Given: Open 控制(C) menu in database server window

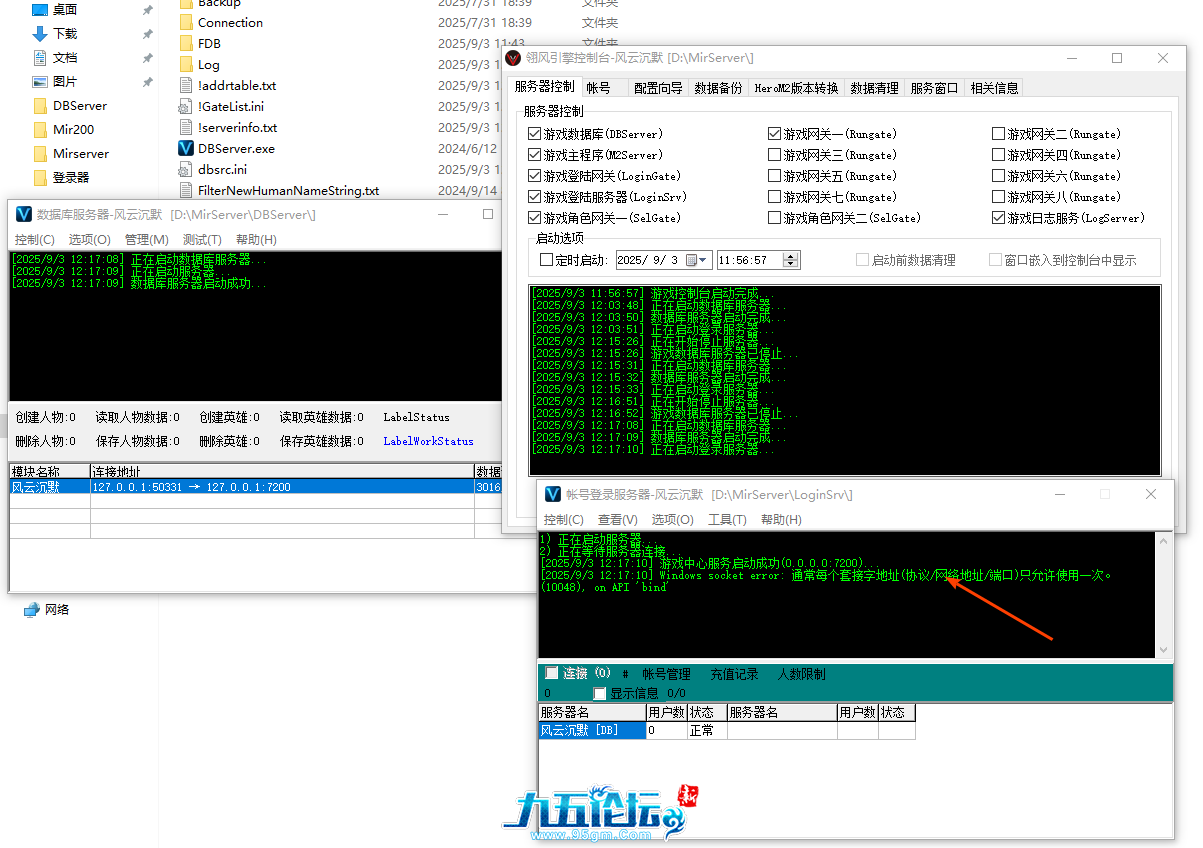Looking at the screenshot, I should pyautogui.click(x=34, y=240).
